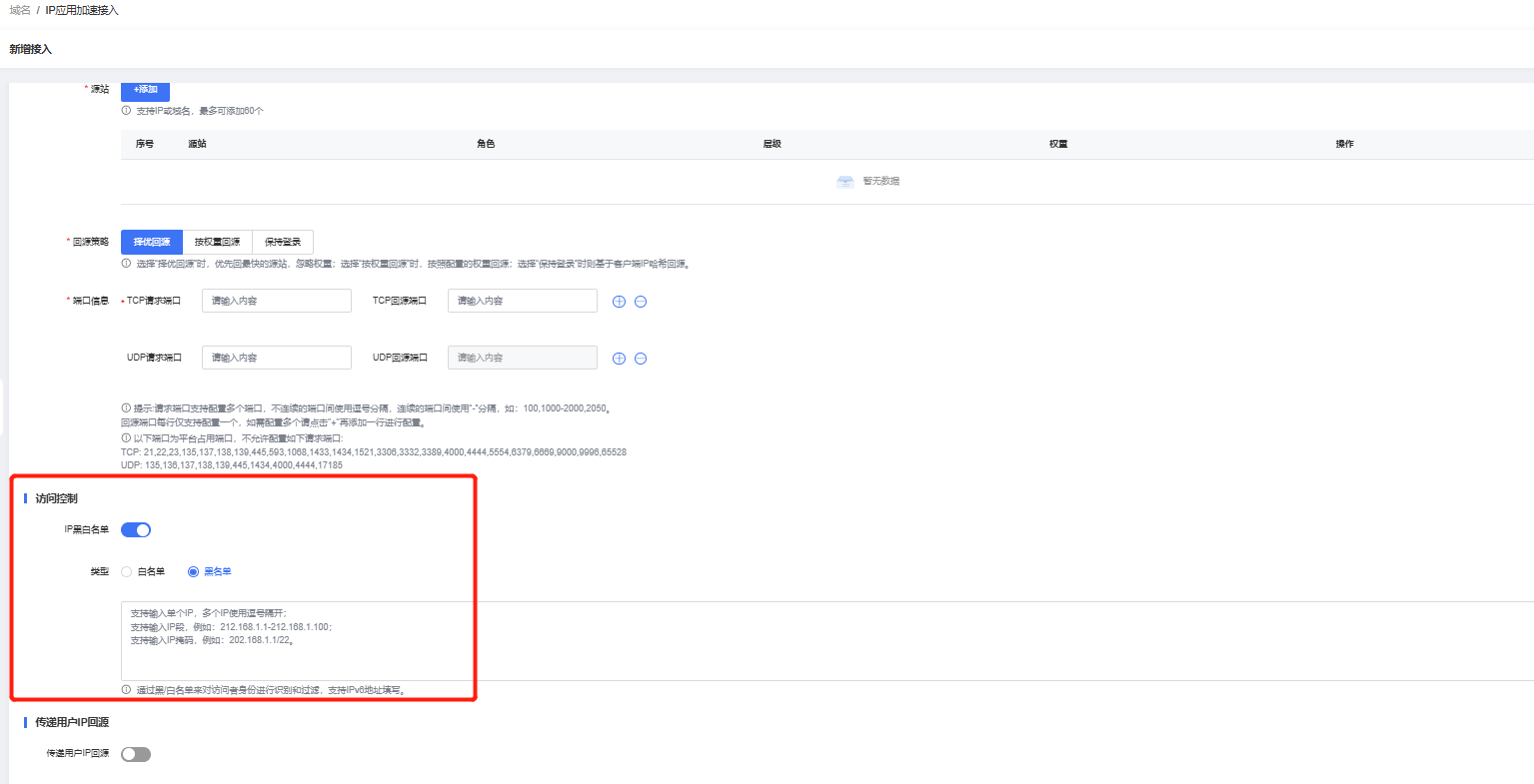This screenshot has height=784, width=1534.
Task: Click the 域名 breadcrumb link
Action: [x=20, y=10]
